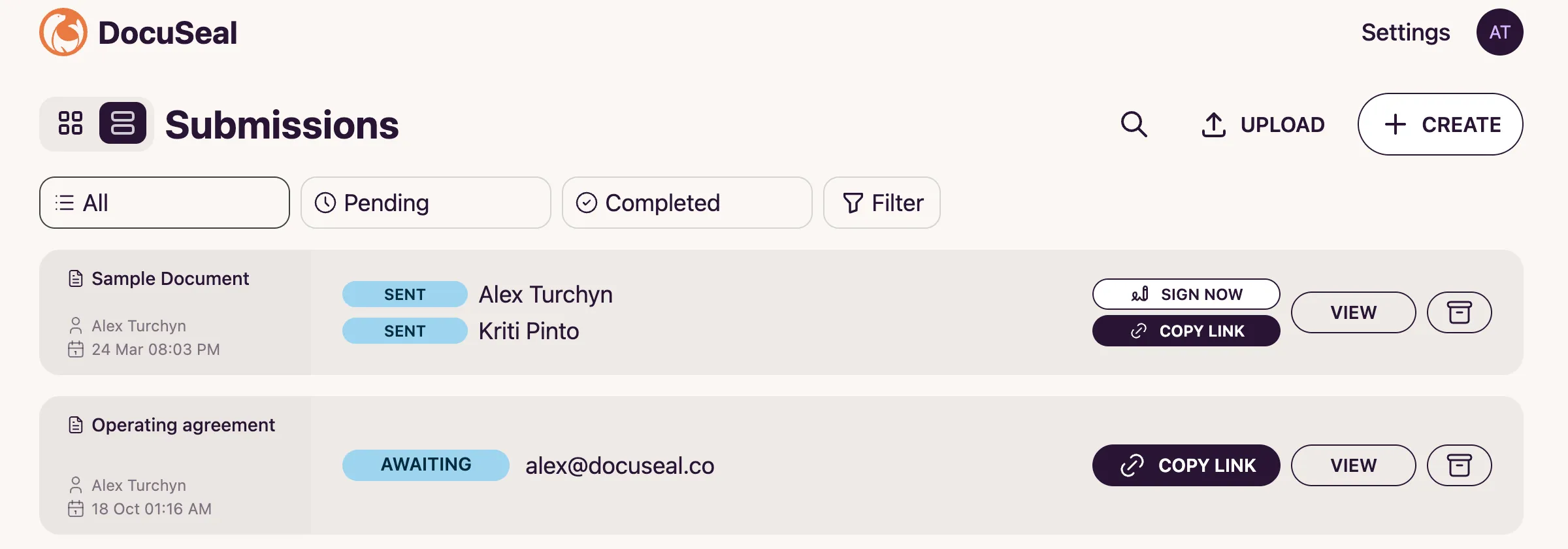Select the list submissions view icon
The width and height of the screenshot is (1568, 549).
click(123, 124)
